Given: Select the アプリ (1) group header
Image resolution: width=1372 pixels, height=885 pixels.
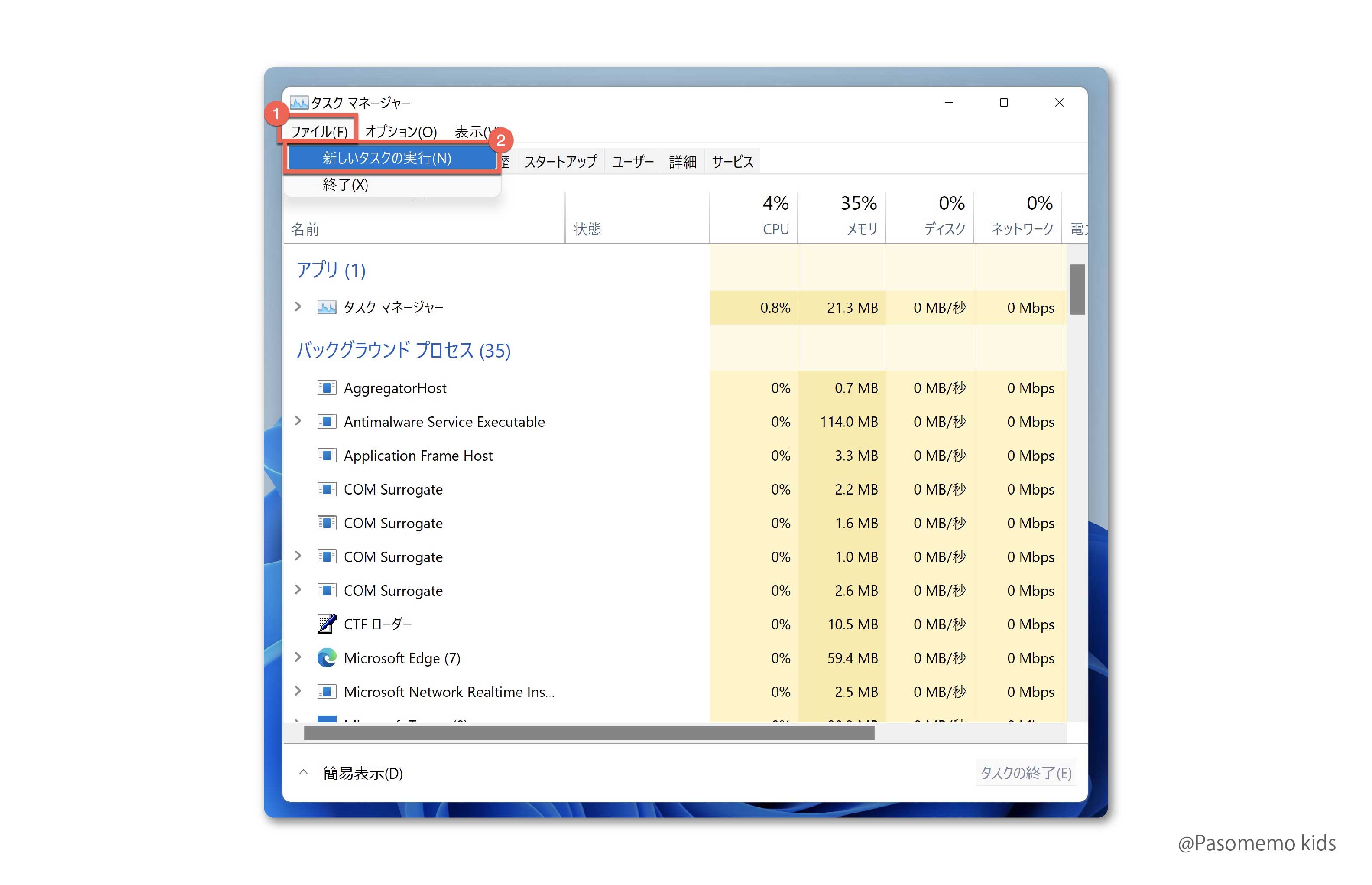Looking at the screenshot, I should [x=331, y=270].
